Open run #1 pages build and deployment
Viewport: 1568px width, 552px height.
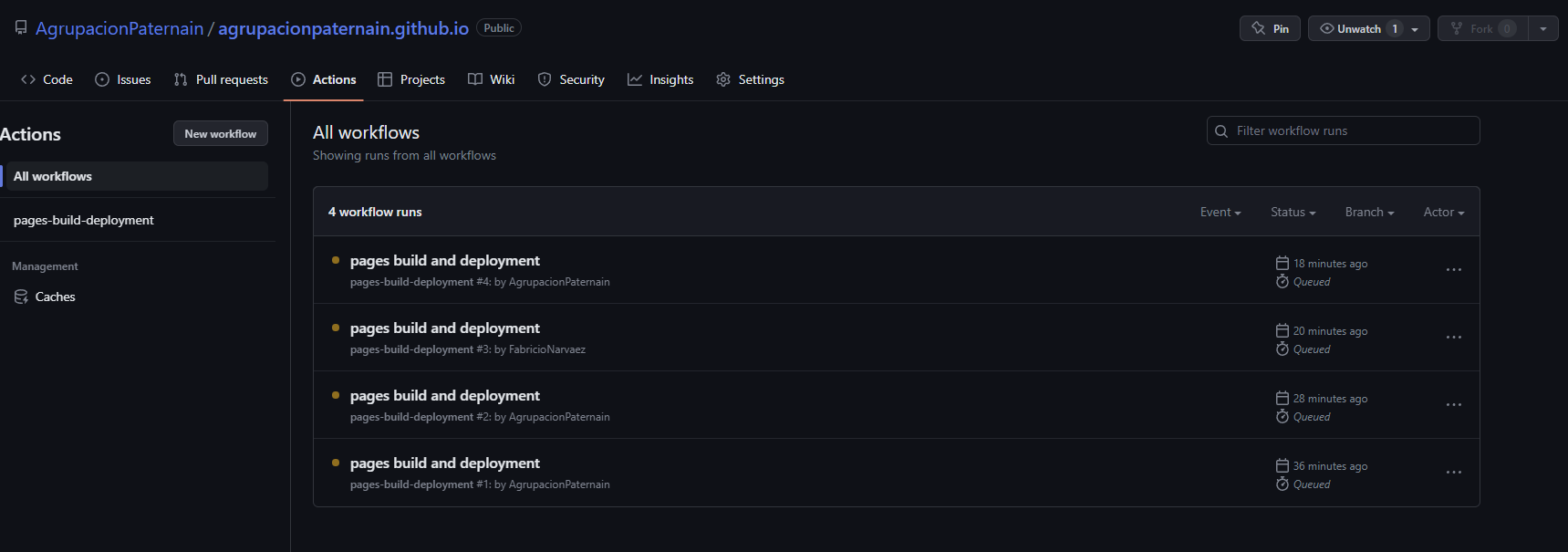click(445, 463)
